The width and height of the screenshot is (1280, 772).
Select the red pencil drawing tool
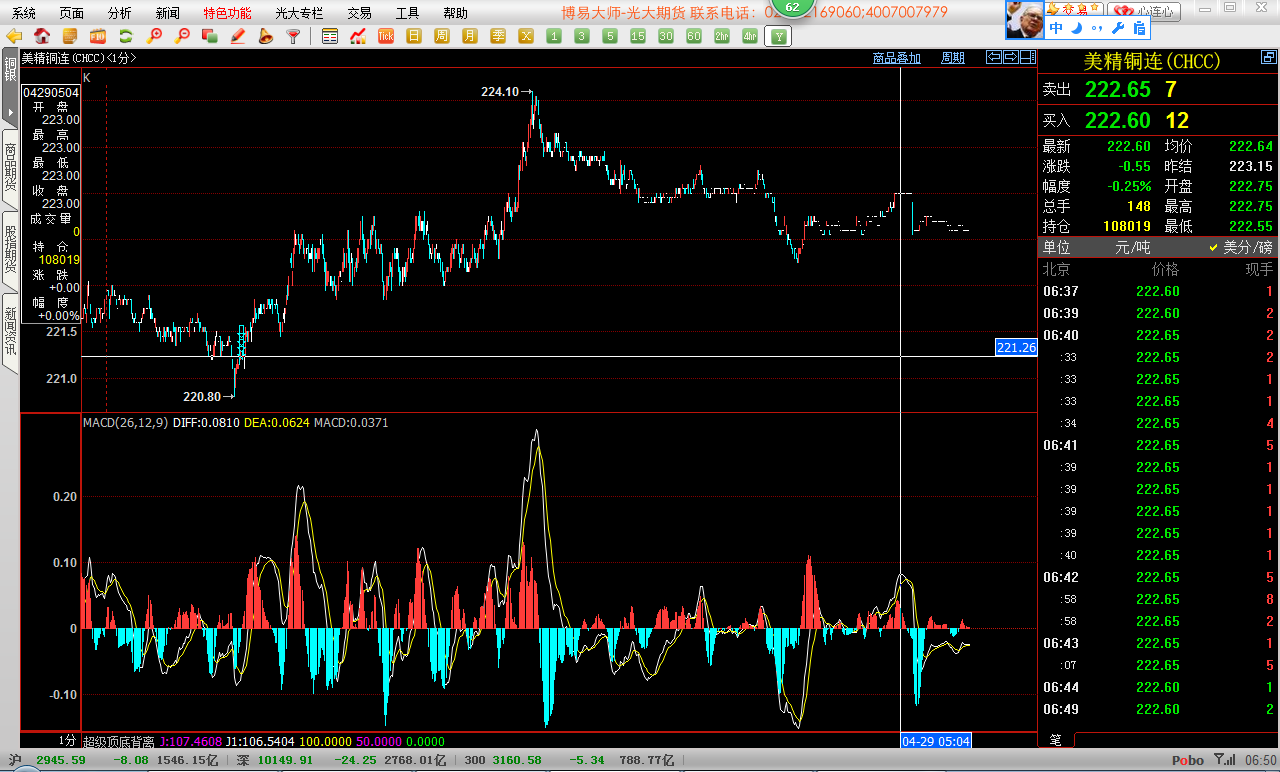pos(238,36)
